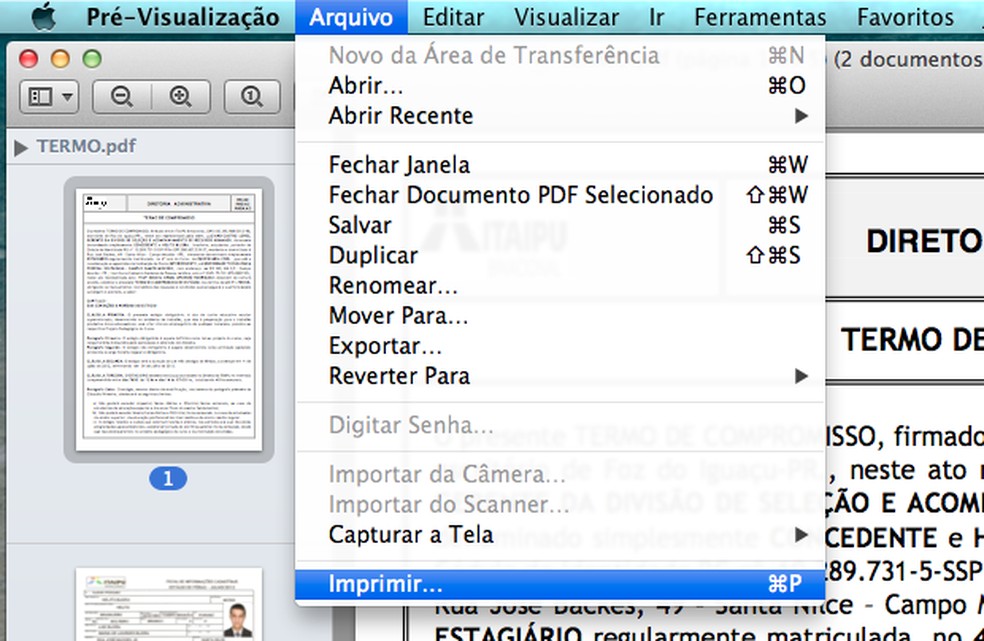Open the Favoritos menu

pos(905,17)
